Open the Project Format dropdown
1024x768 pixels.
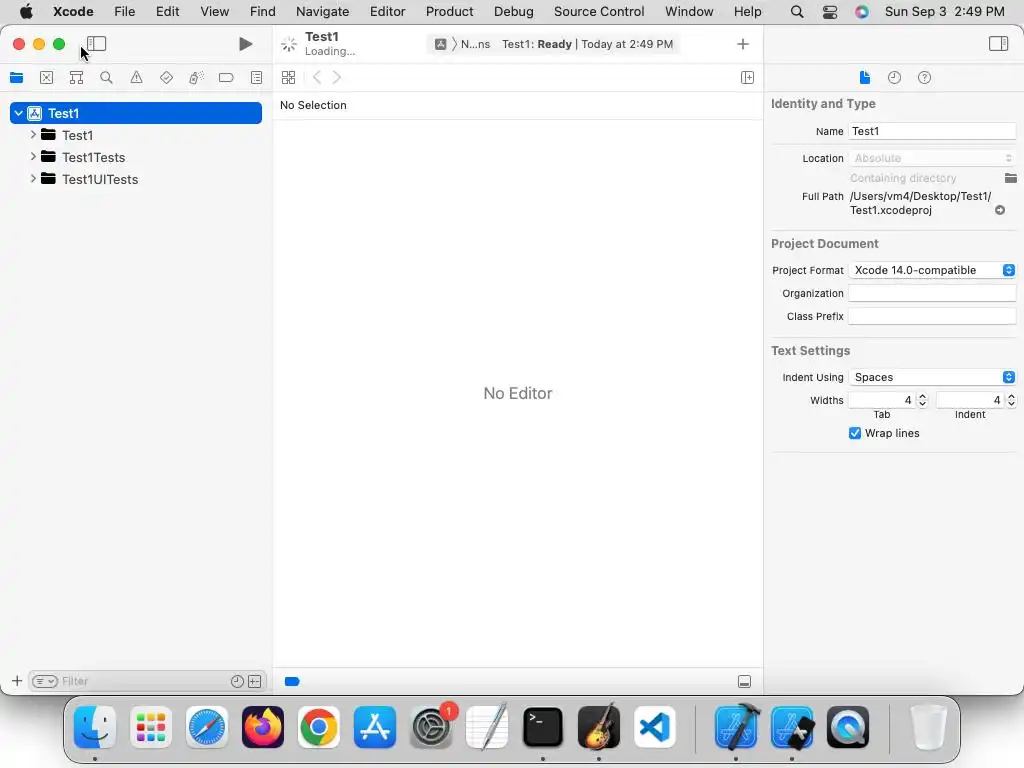932,270
